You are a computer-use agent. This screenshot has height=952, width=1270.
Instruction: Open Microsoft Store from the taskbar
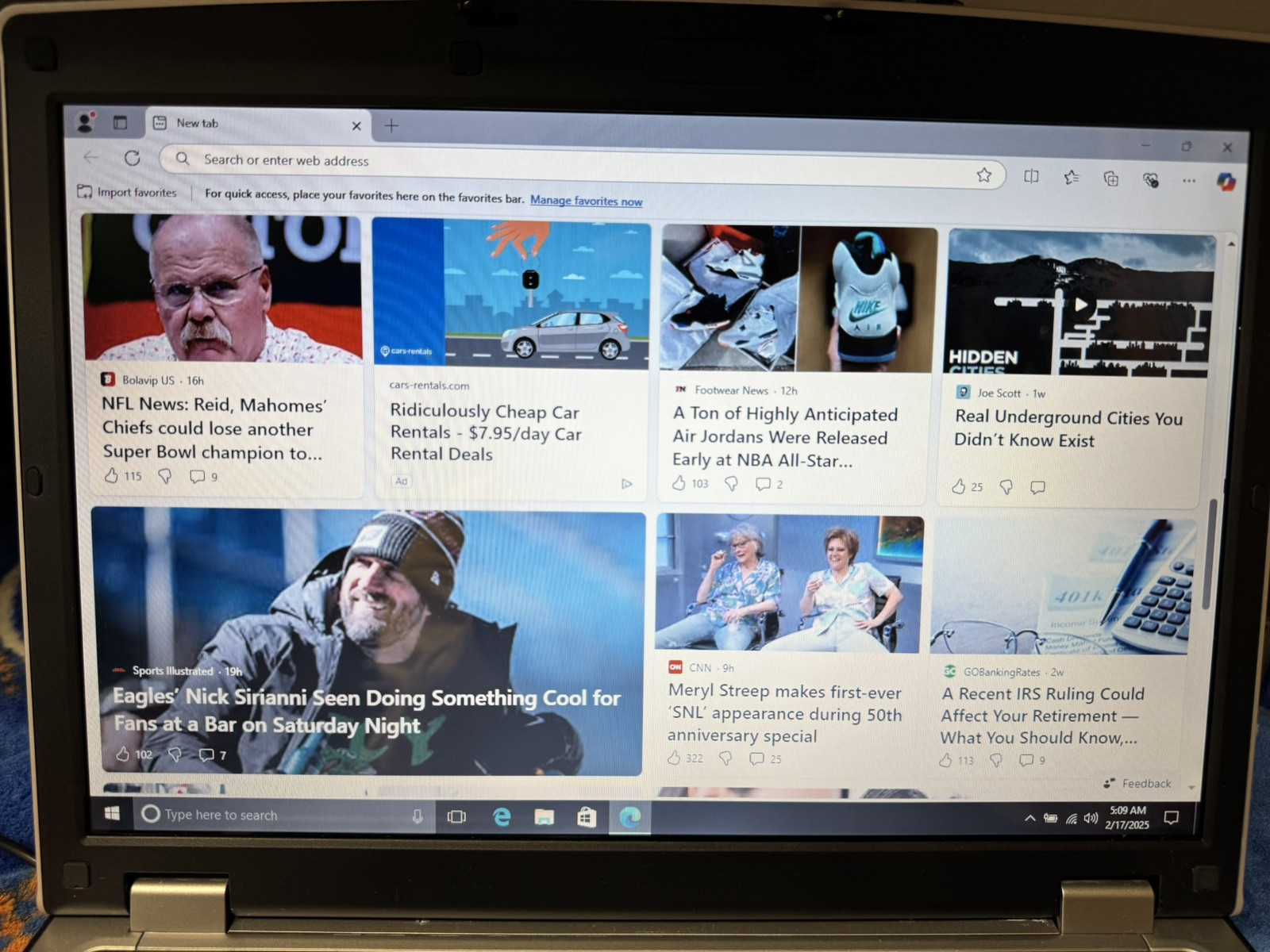coord(587,816)
